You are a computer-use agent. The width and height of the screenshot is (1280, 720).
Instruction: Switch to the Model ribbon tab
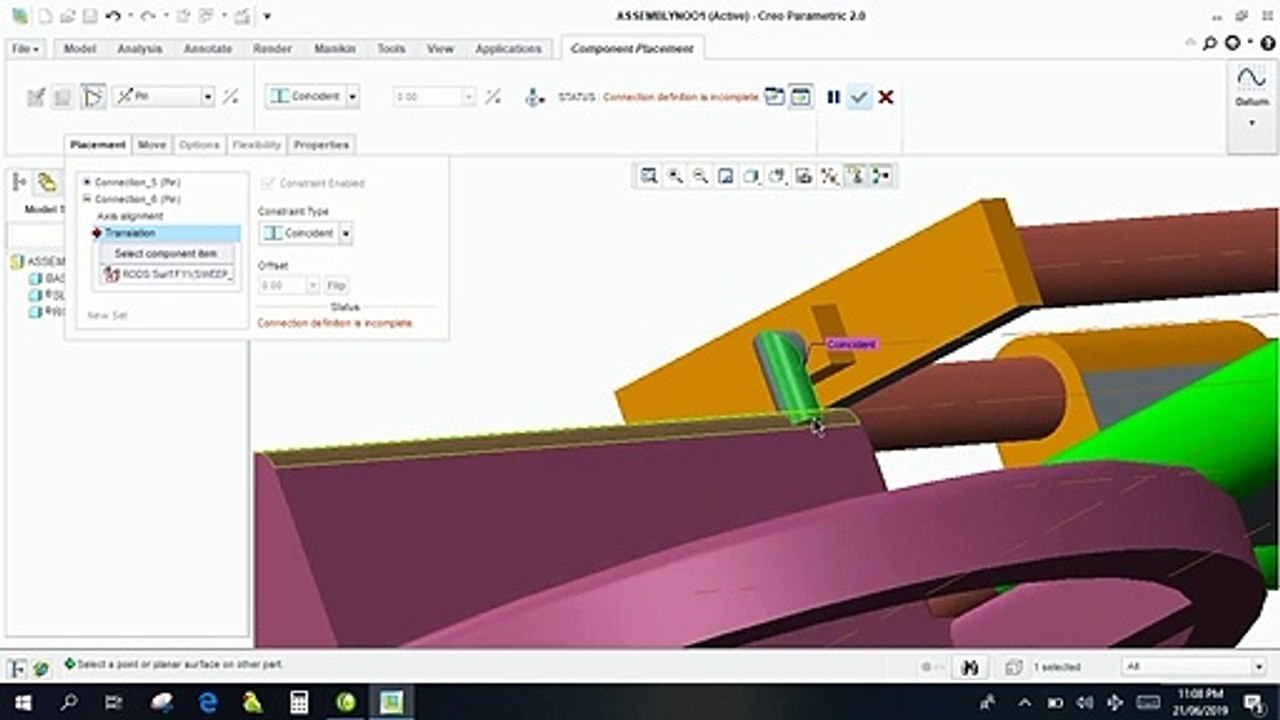(x=80, y=48)
